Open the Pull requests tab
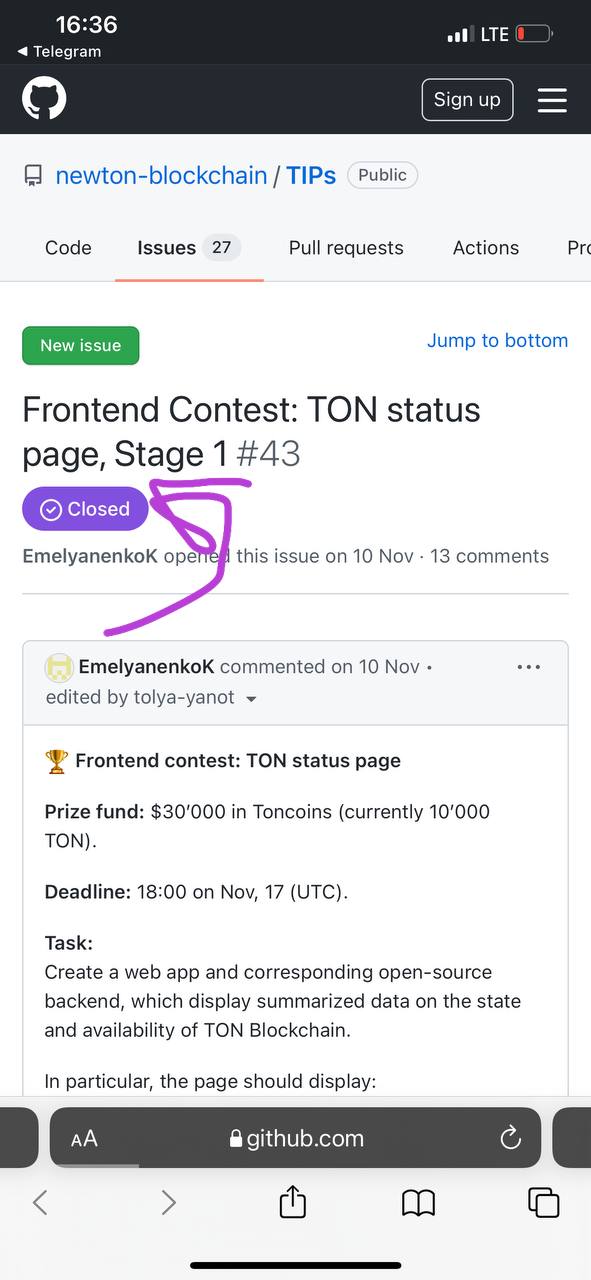This screenshot has width=591, height=1280. pyautogui.click(x=346, y=248)
